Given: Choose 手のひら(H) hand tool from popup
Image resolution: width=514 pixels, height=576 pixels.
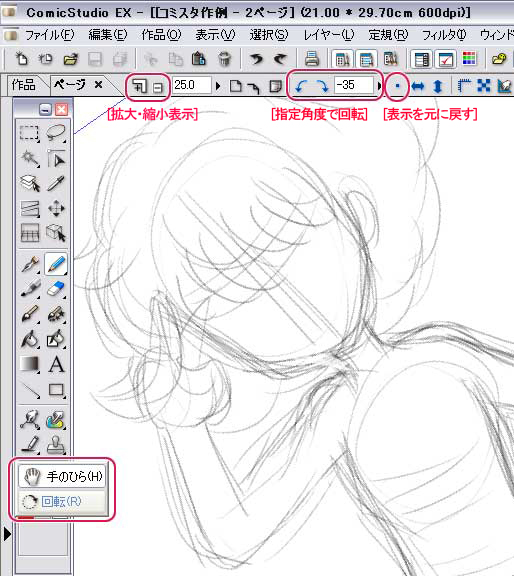Looking at the screenshot, I should [62, 476].
